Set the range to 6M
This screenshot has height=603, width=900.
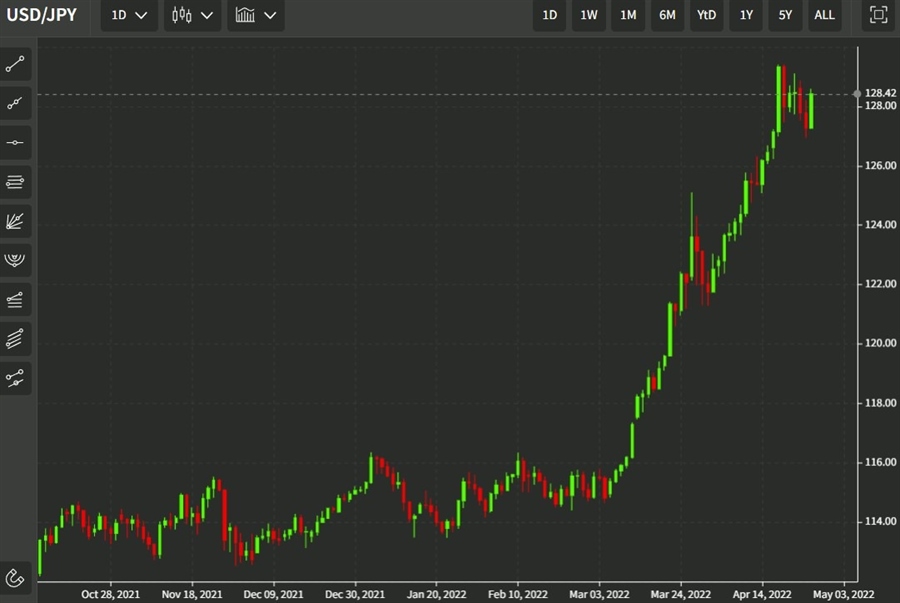point(667,15)
